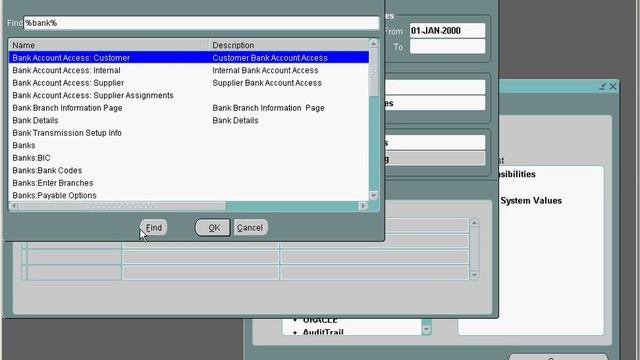Select Banks:Enter Branches list entry
640x360 pixels.
pyautogui.click(x=53, y=183)
